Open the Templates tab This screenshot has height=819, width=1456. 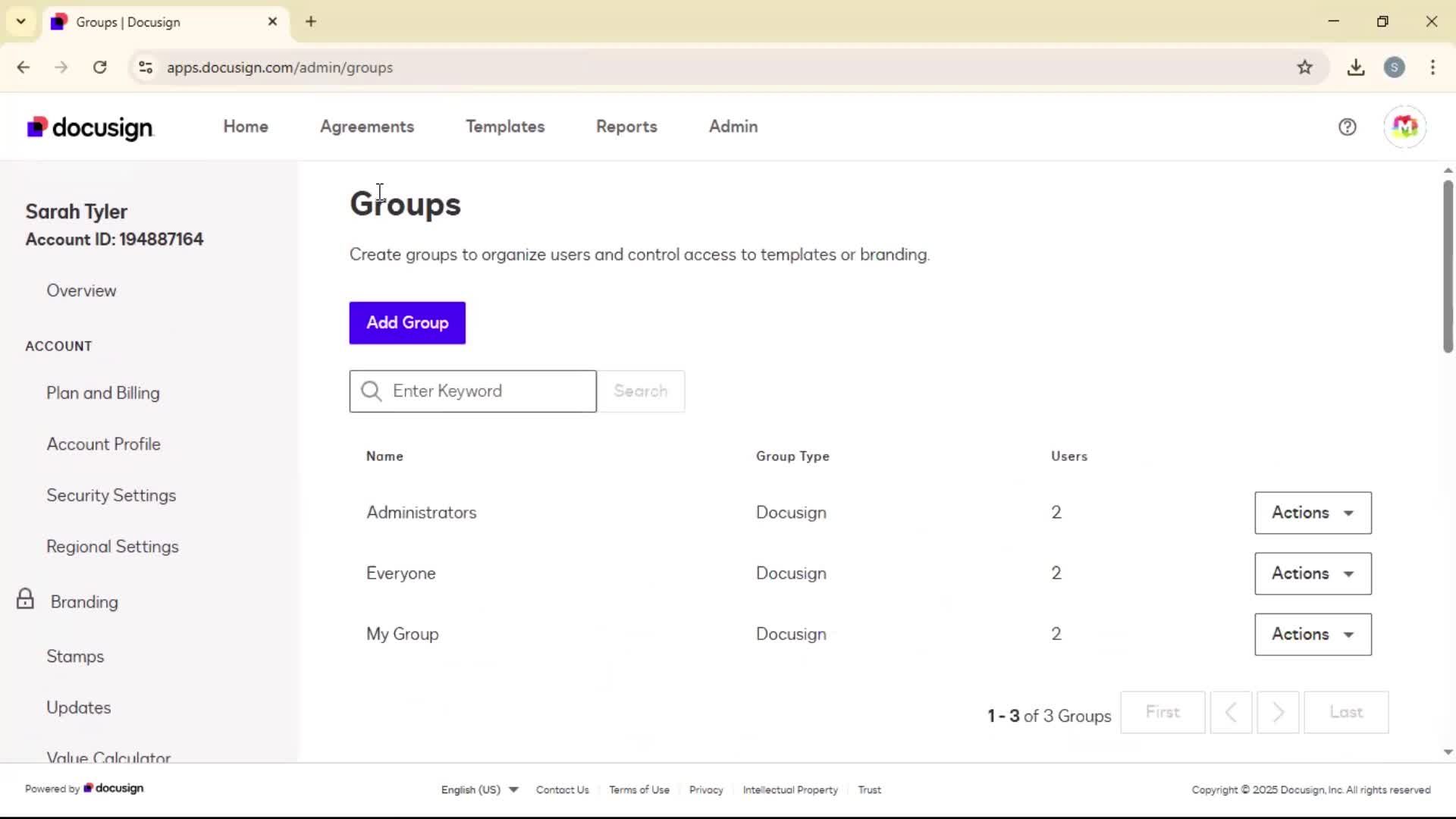(x=505, y=127)
